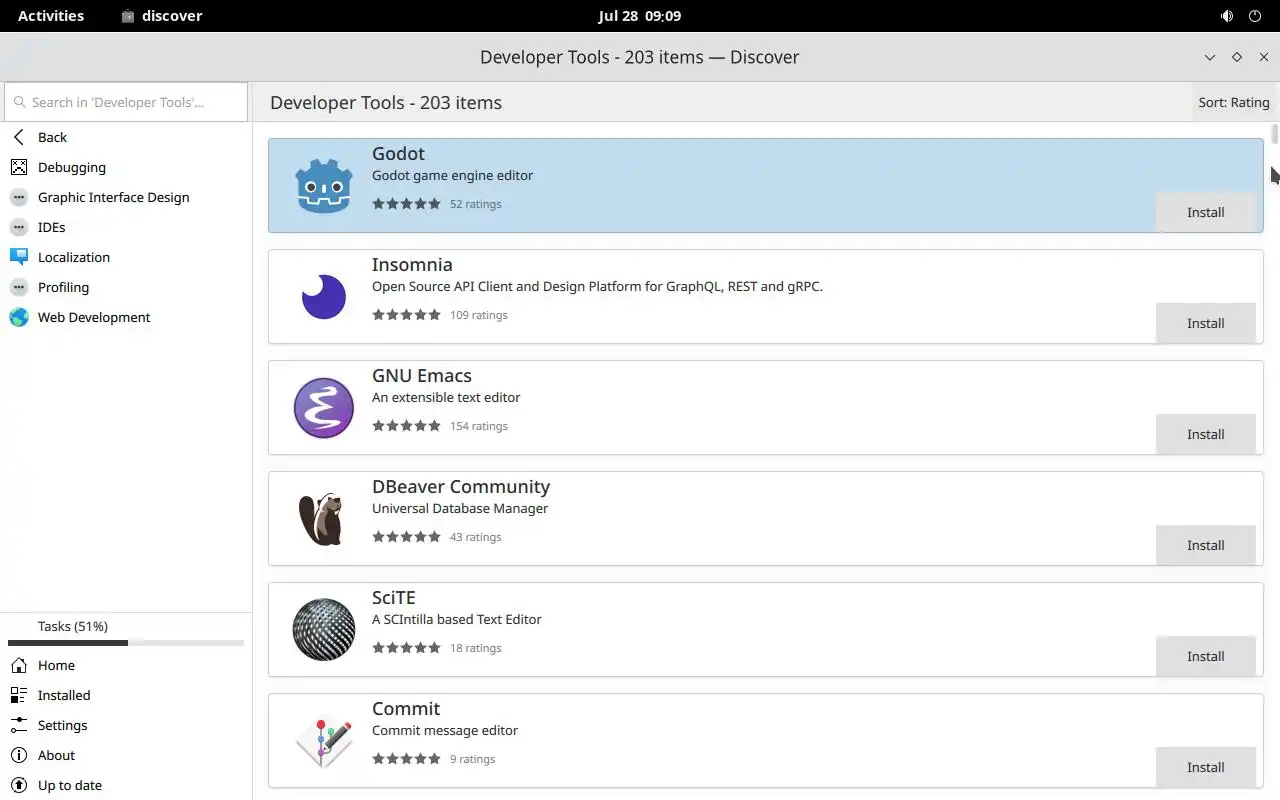Click the 'A SCIntilla based Text Editor' text

pyautogui.click(x=457, y=619)
